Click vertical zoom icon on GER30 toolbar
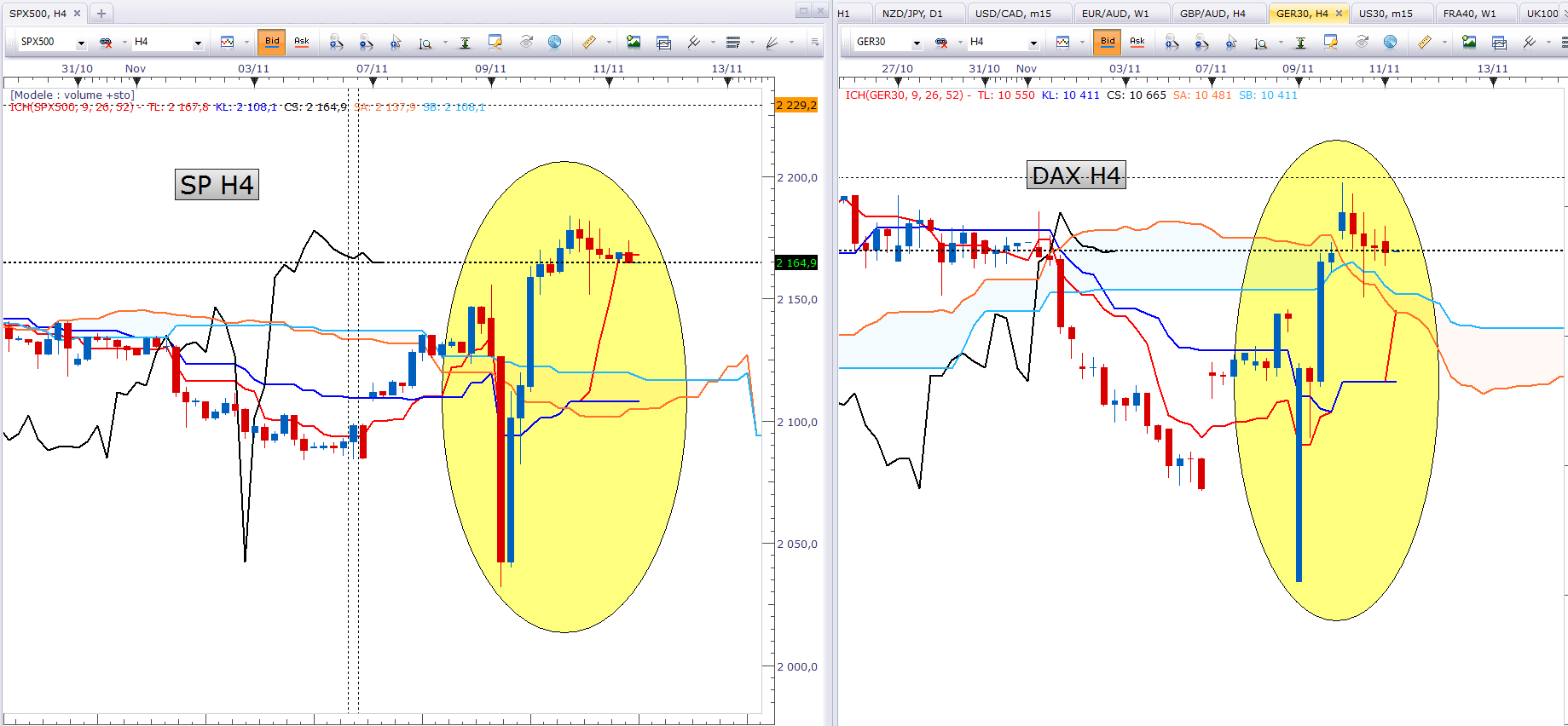This screenshot has height=726, width=1568. click(1260, 42)
